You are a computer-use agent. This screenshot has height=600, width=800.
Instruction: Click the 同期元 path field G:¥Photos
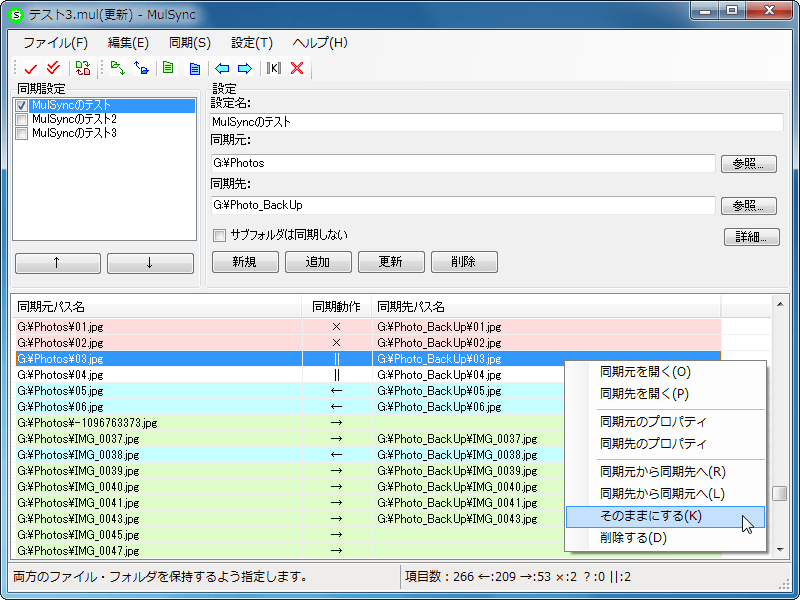pyautogui.click(x=463, y=163)
